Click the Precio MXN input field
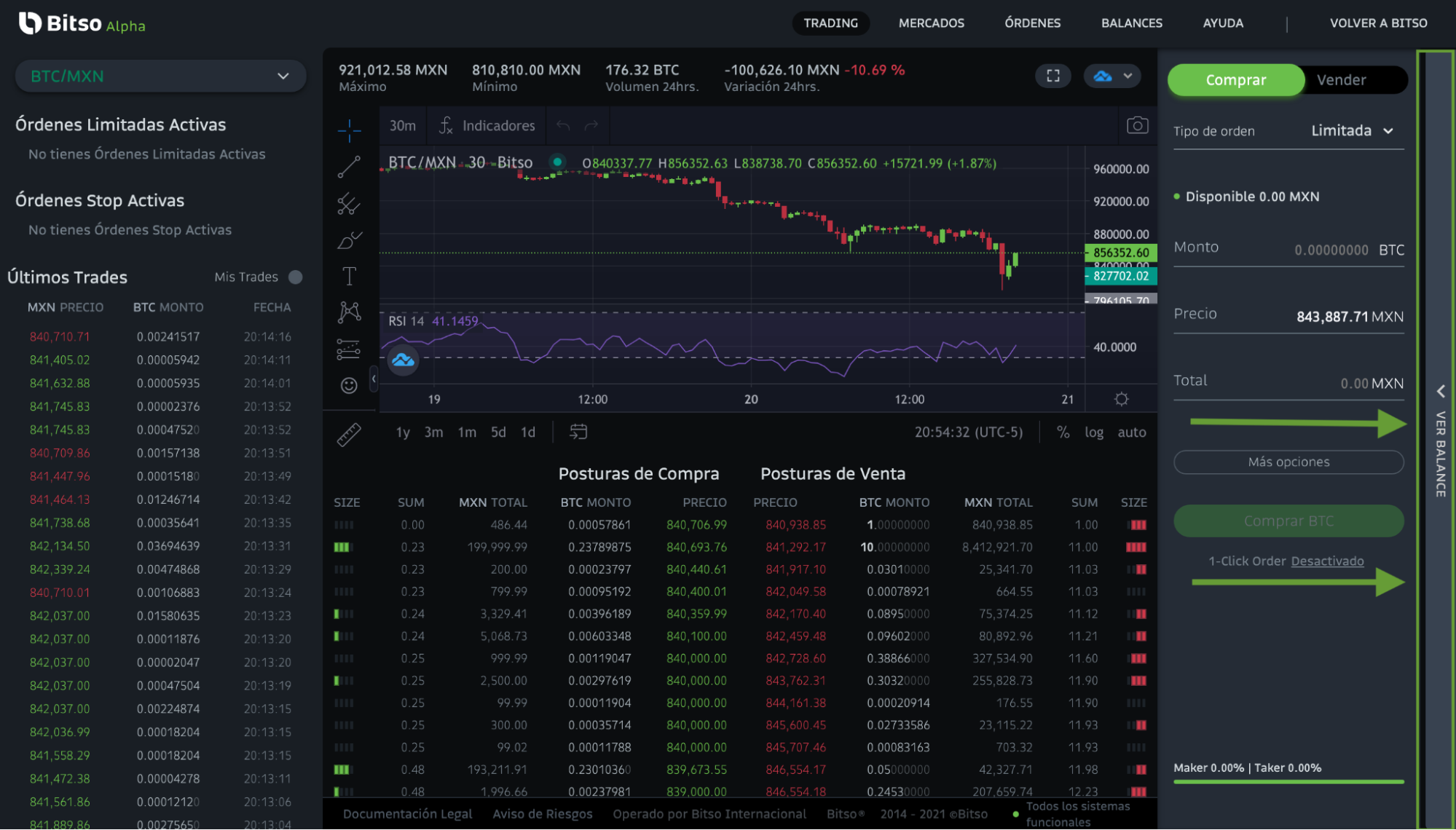The height and width of the screenshot is (830, 1456). [1288, 316]
